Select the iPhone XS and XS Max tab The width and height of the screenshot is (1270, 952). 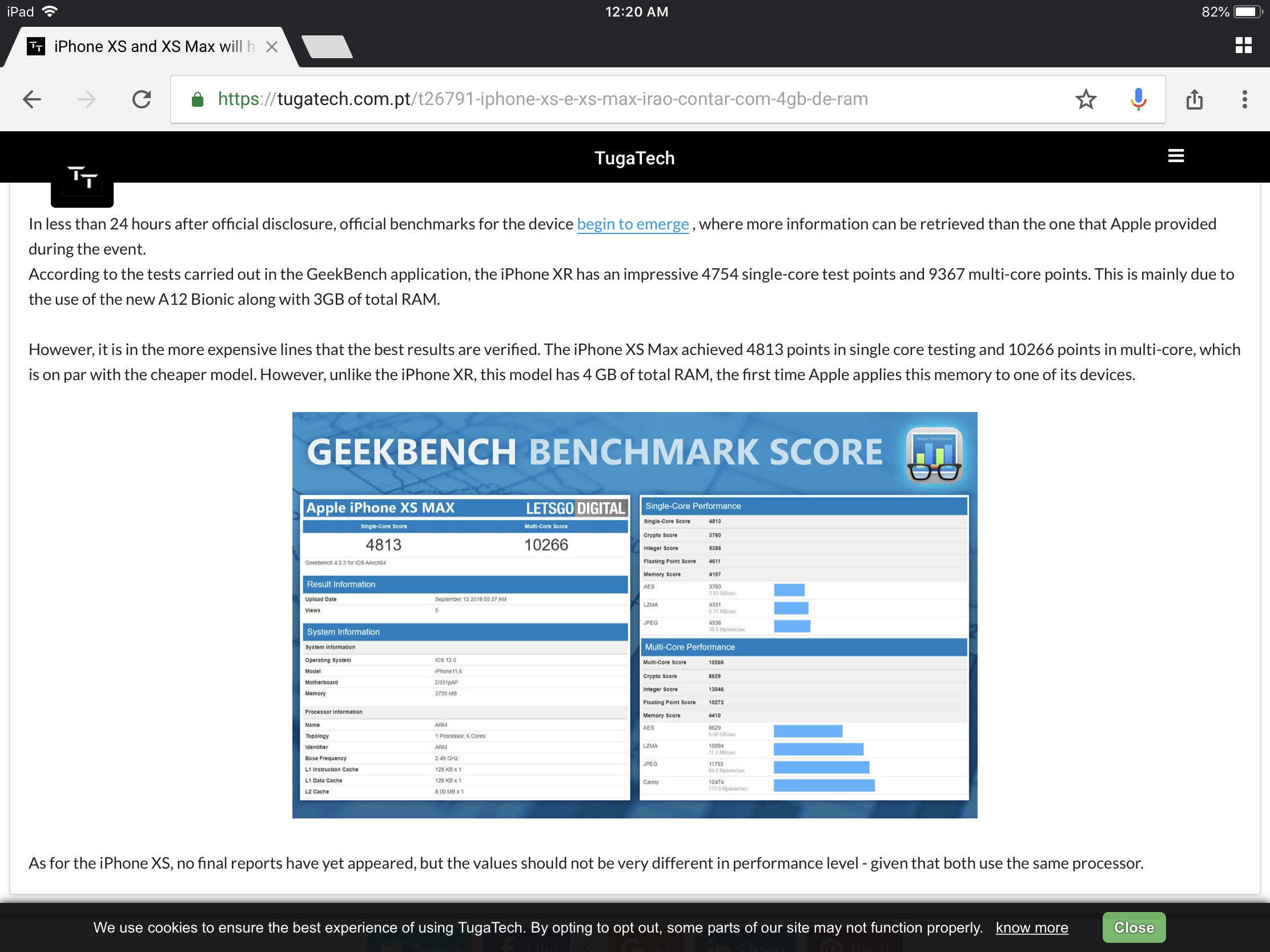(x=150, y=47)
